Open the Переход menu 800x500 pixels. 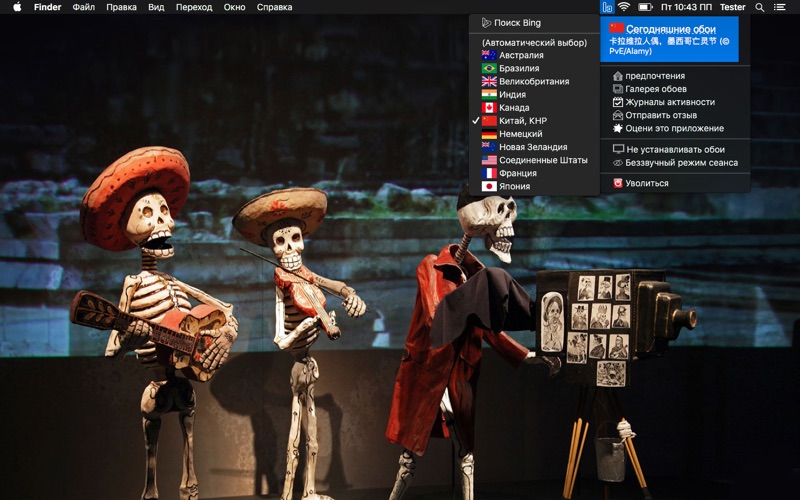[194, 7]
